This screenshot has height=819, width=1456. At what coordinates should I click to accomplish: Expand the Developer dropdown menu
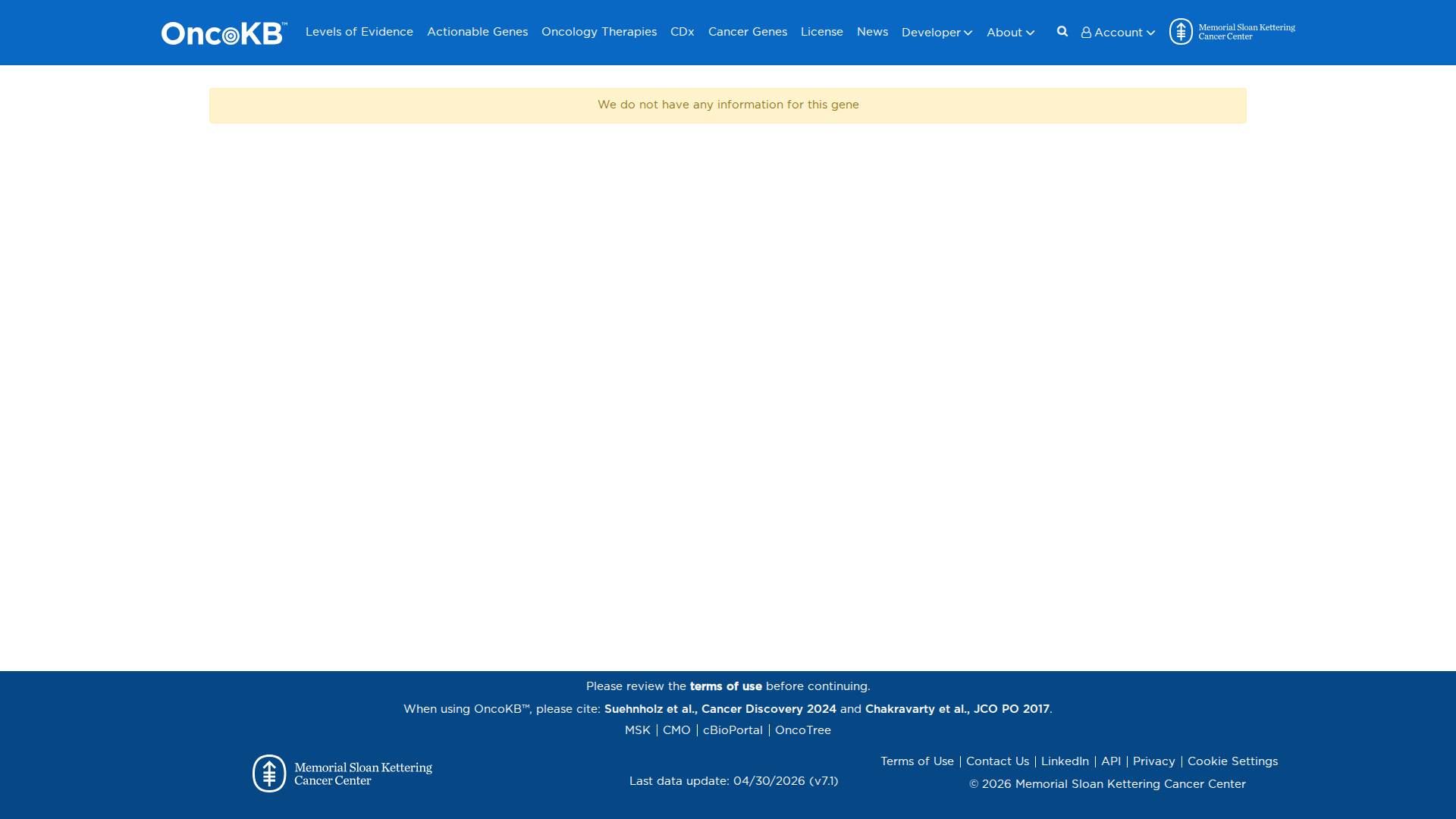[937, 33]
